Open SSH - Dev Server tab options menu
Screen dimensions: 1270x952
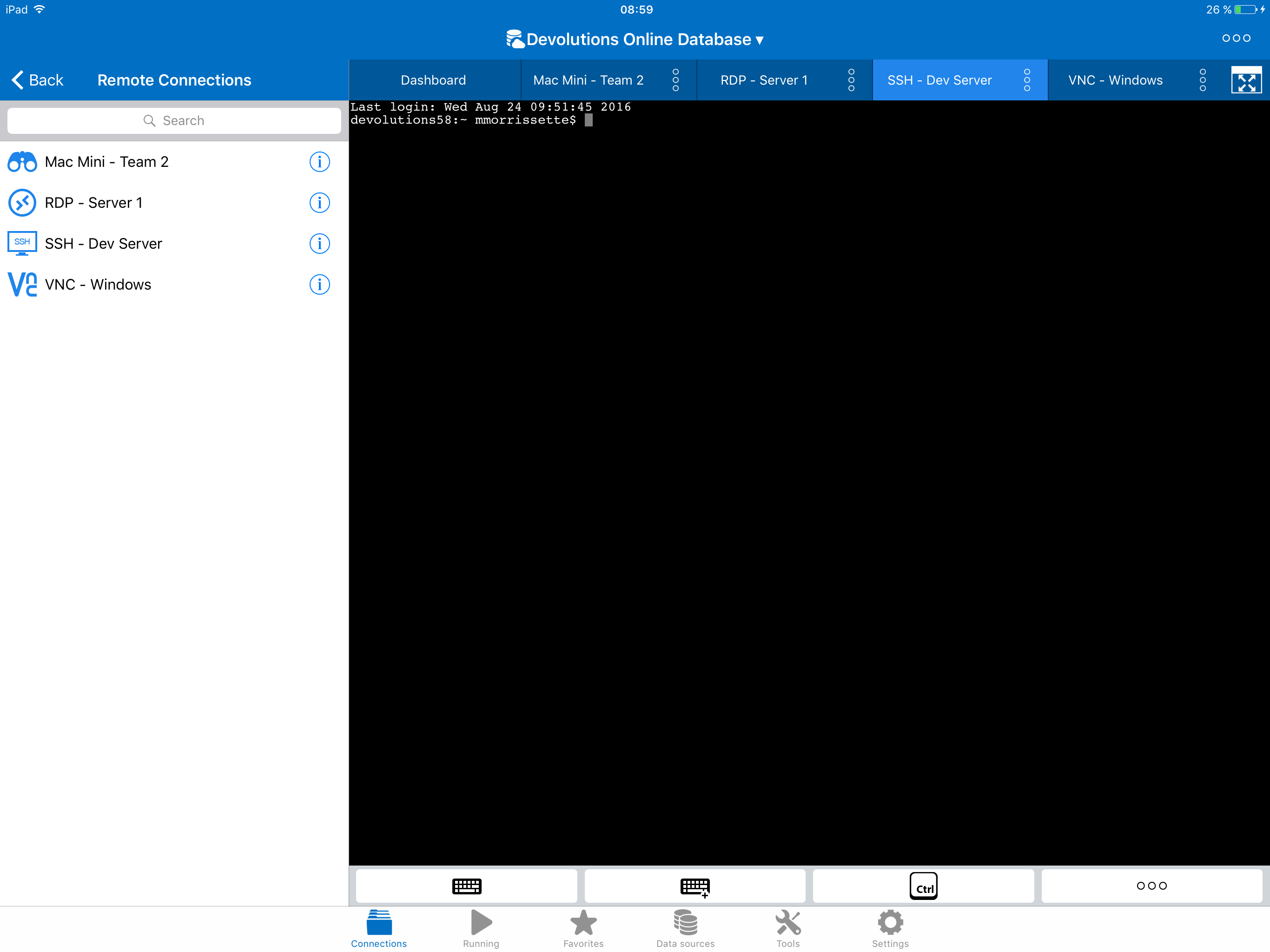tap(1026, 80)
